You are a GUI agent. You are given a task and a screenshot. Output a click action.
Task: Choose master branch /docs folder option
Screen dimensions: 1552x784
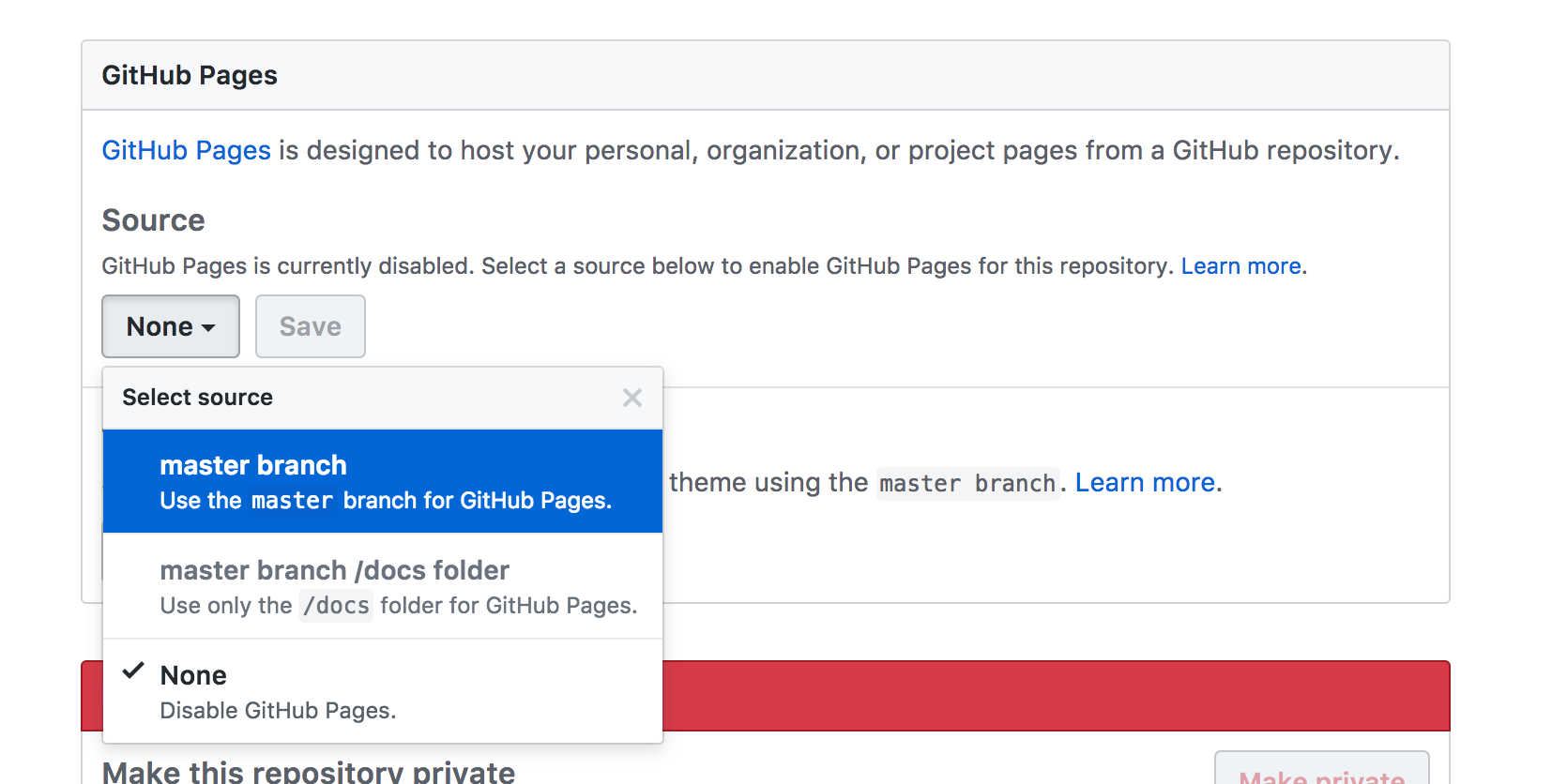coord(383,586)
